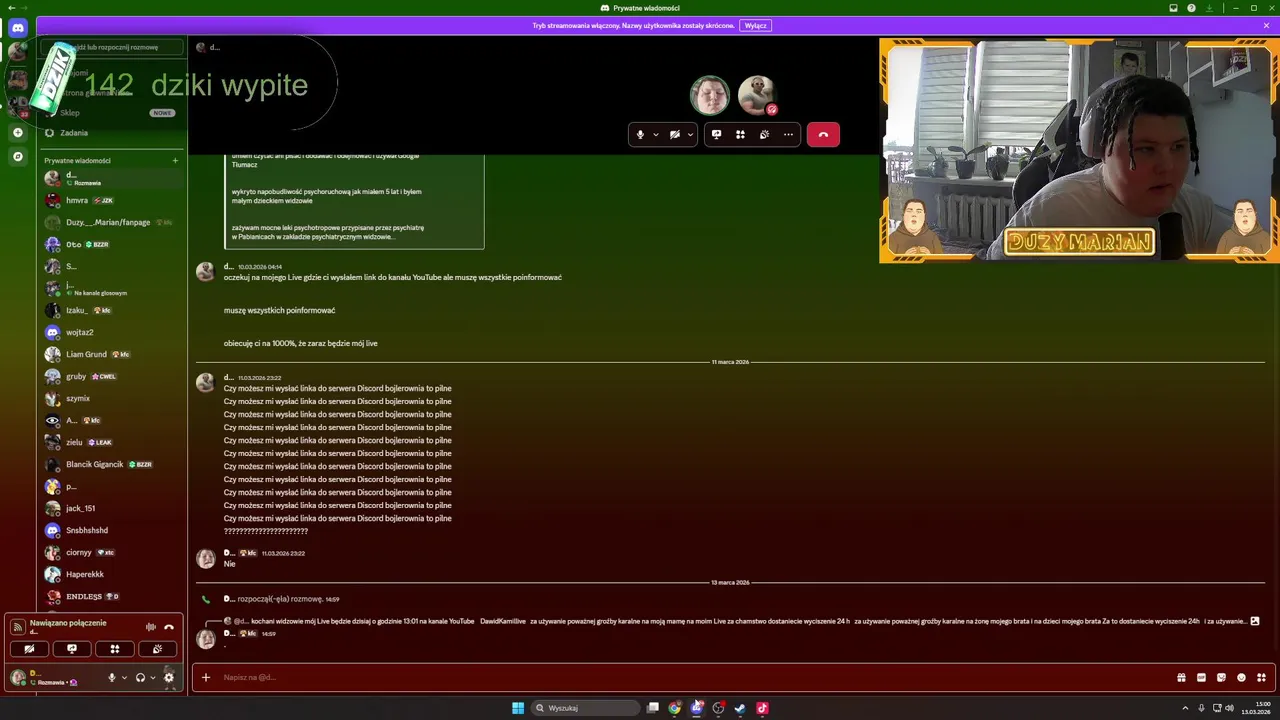Open Sklep in sidebar
1280x720 pixels.
point(110,113)
